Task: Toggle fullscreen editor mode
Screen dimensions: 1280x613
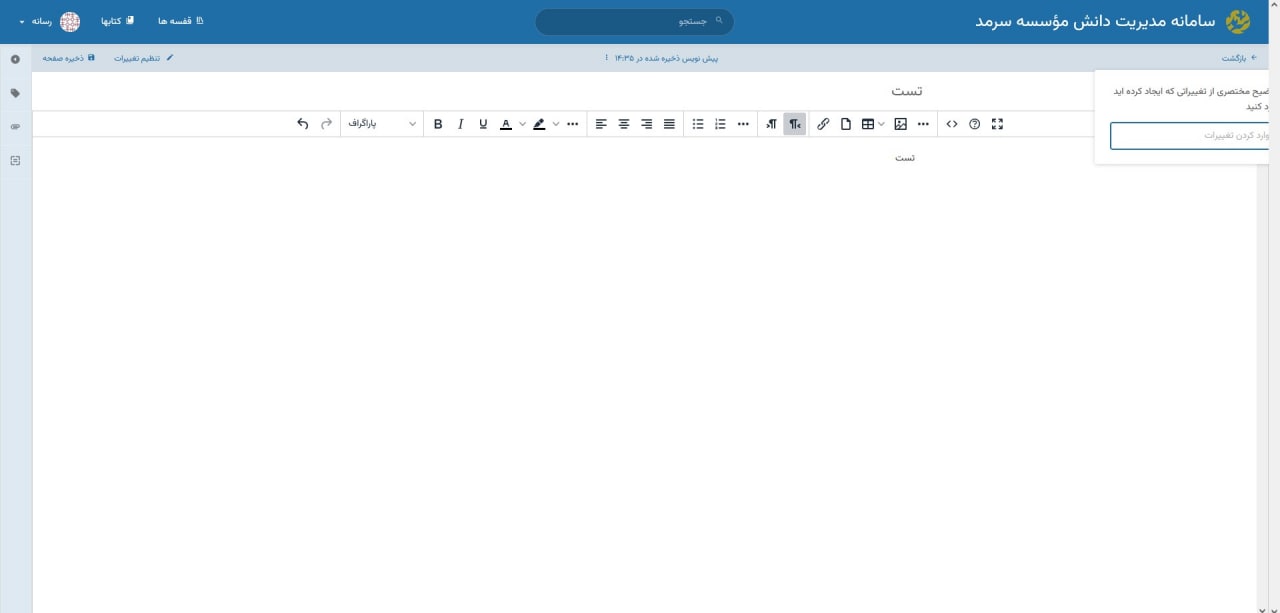Action: pyautogui.click(x=997, y=124)
